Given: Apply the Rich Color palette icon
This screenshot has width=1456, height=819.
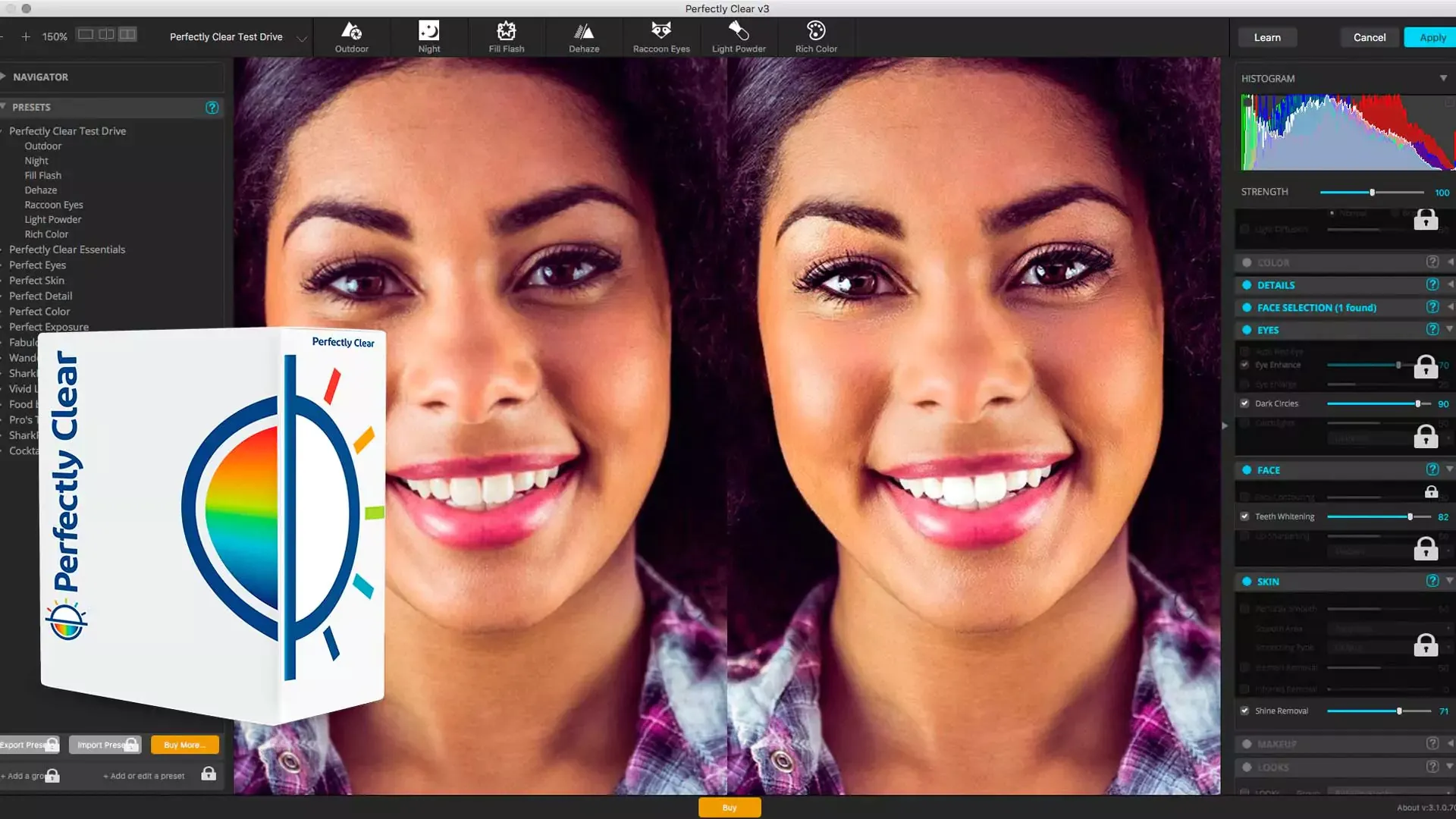Looking at the screenshot, I should (816, 32).
